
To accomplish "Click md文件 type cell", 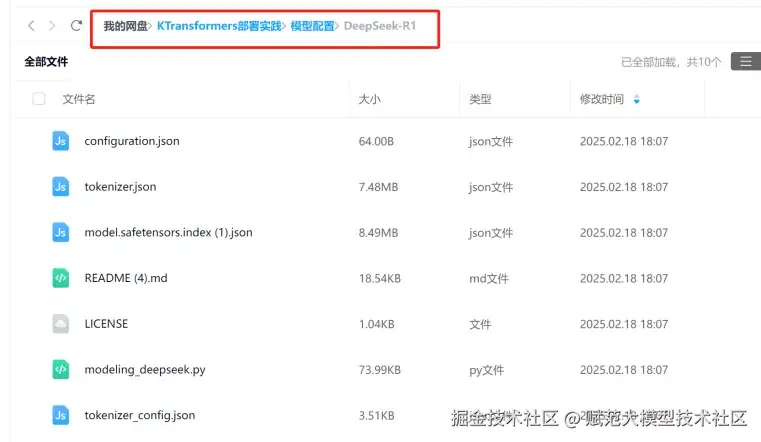I will (x=489, y=278).
